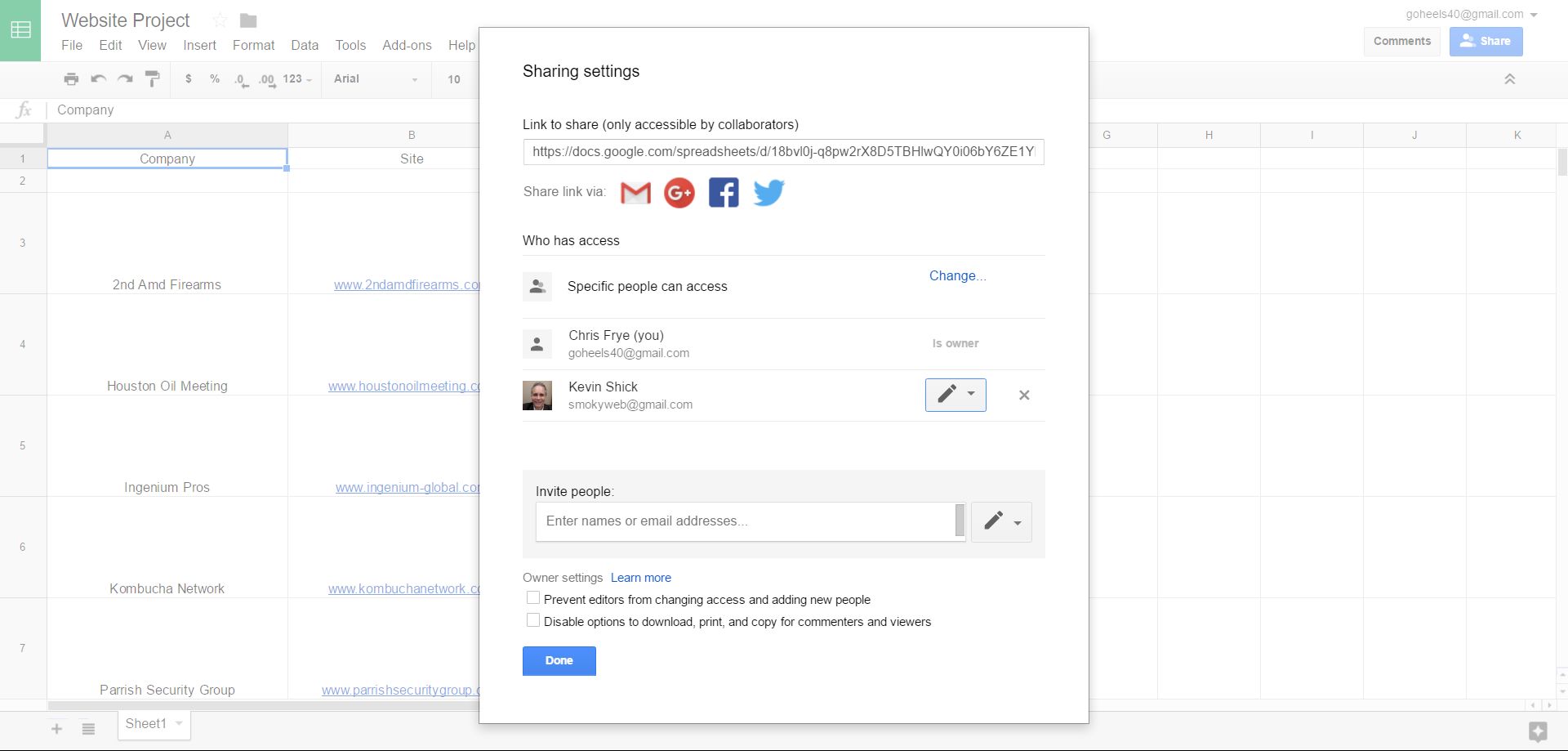The width and height of the screenshot is (1568, 751).
Task: Redo the last action
Action: click(x=125, y=79)
